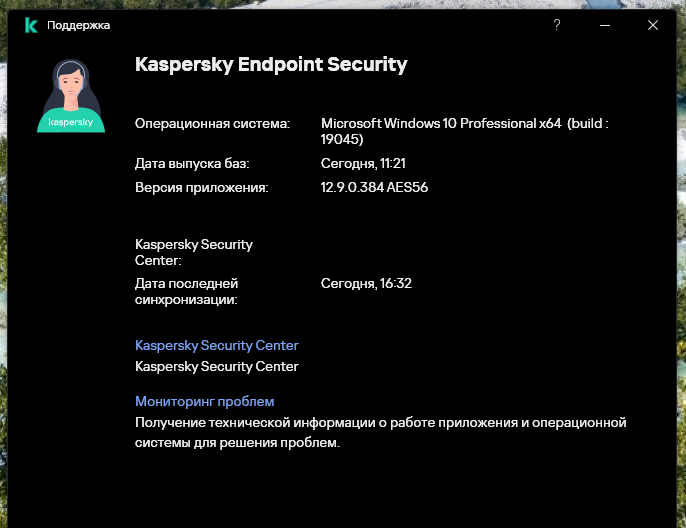
Task: Click the Поддержка window title text
Action: [78, 25]
